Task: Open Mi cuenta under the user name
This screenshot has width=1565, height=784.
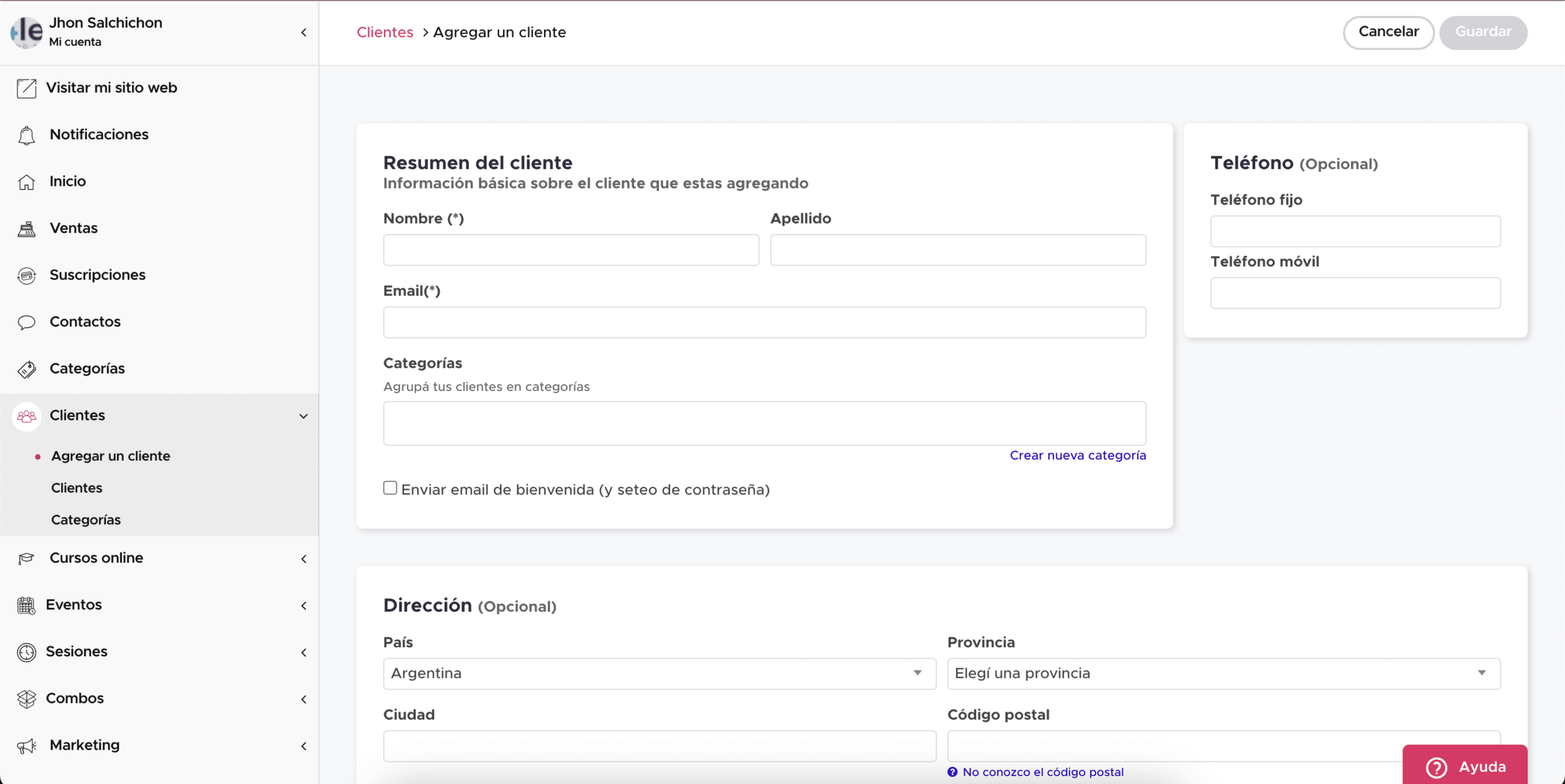Action: (75, 42)
